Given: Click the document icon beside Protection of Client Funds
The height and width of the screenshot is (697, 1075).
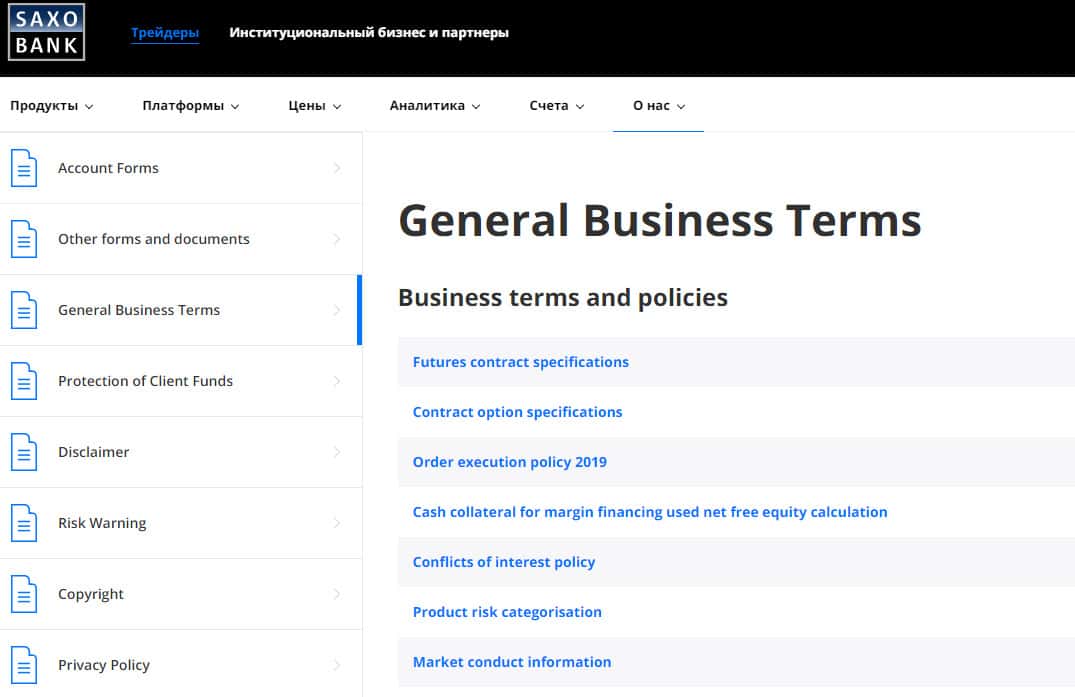Looking at the screenshot, I should (x=24, y=381).
